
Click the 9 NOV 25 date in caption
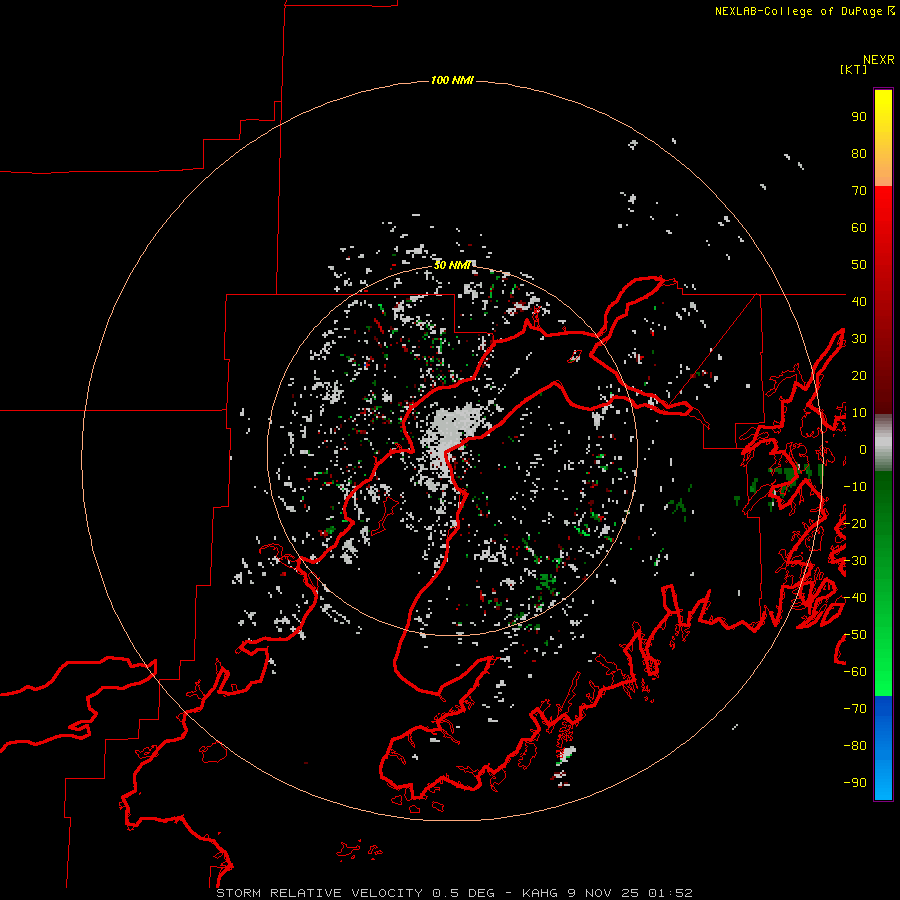[x=604, y=893]
